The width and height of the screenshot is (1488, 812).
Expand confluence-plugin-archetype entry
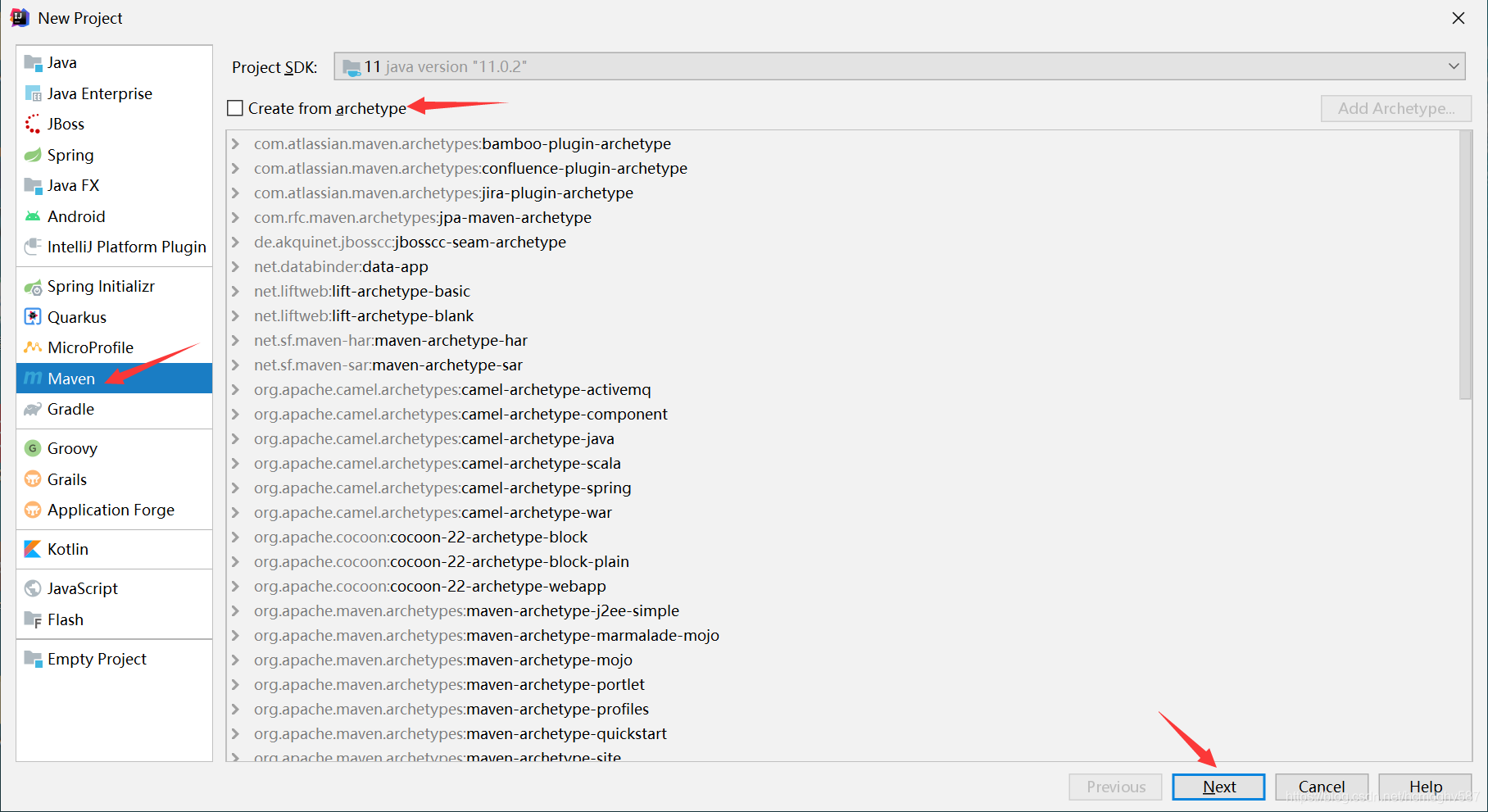coord(236,169)
